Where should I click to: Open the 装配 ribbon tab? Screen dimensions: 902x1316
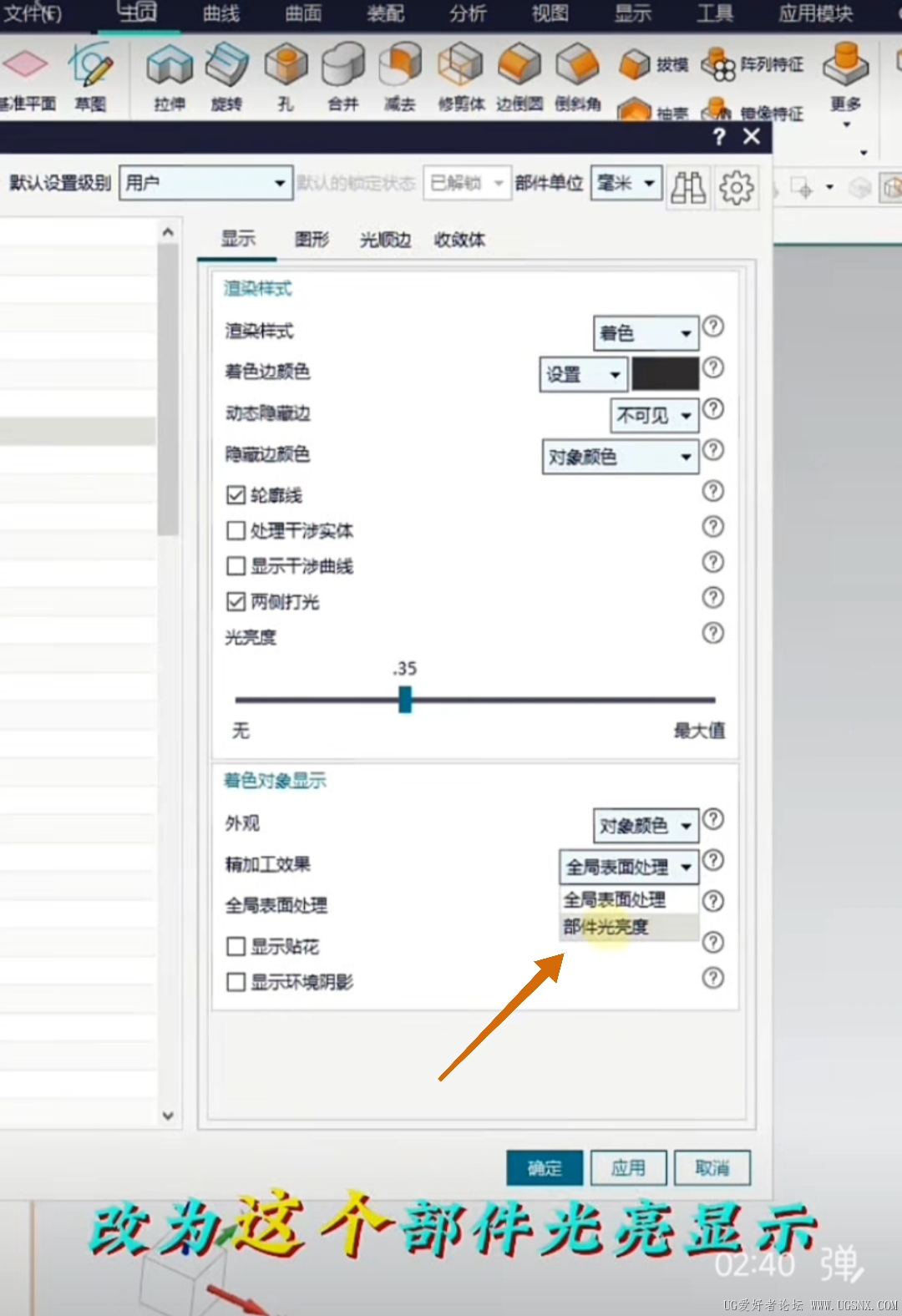pyautogui.click(x=386, y=13)
